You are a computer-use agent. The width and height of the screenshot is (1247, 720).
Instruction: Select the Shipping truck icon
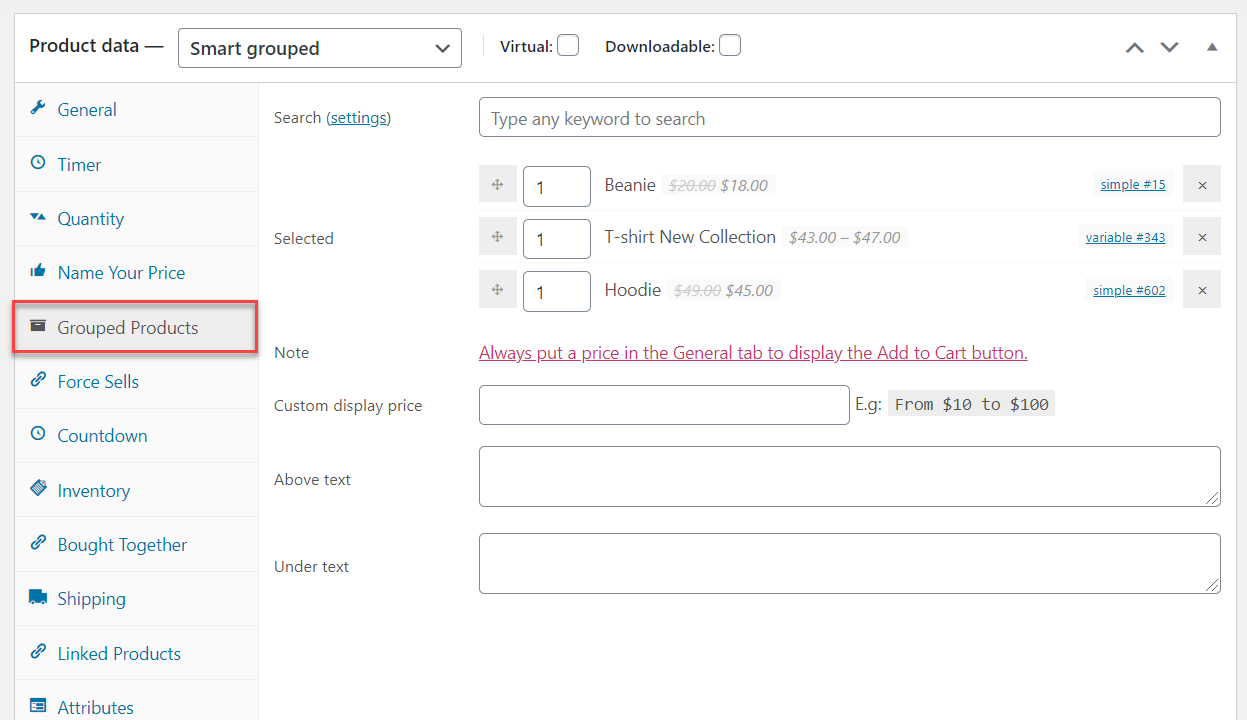click(x=38, y=598)
